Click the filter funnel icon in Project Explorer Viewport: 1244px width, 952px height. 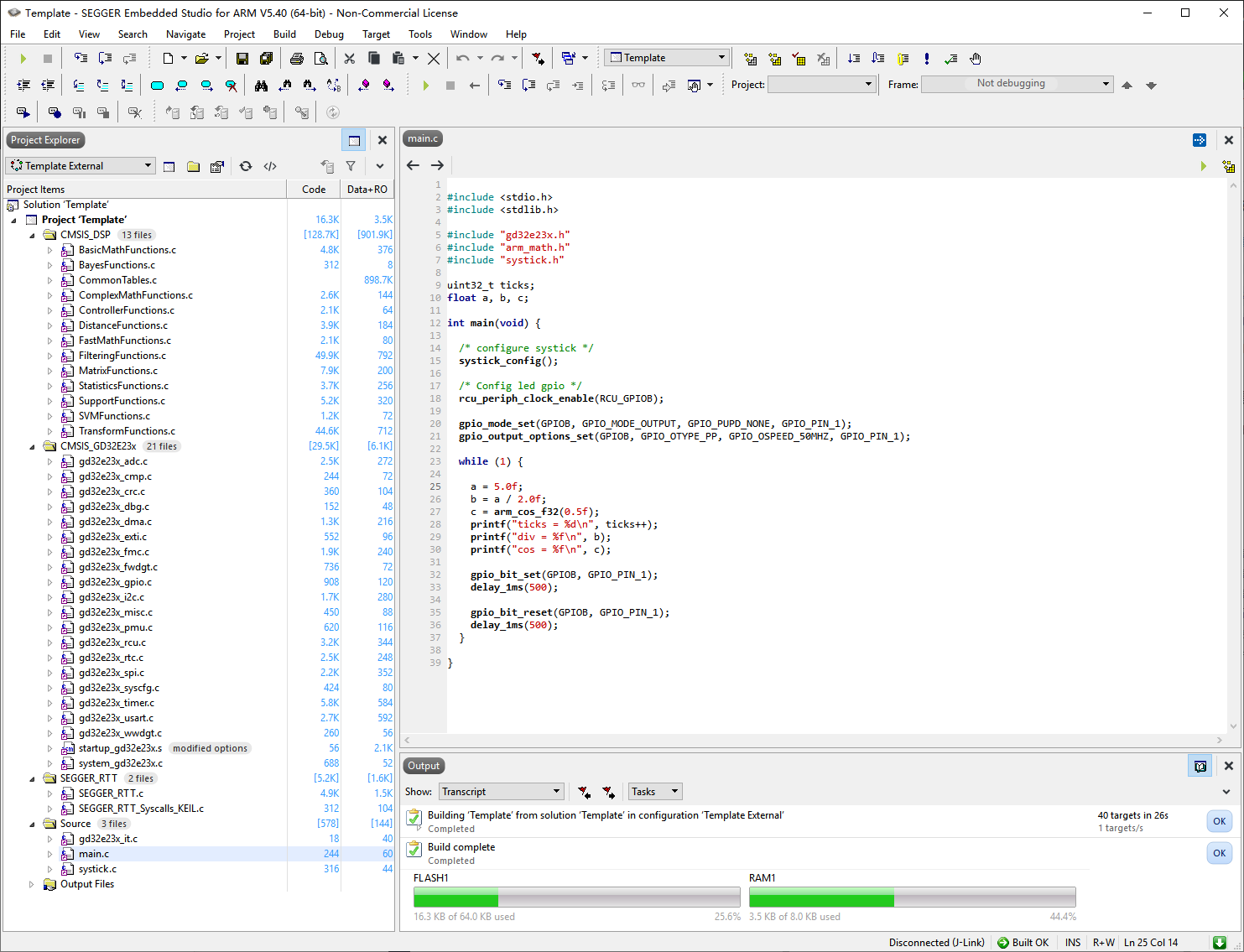tap(351, 166)
